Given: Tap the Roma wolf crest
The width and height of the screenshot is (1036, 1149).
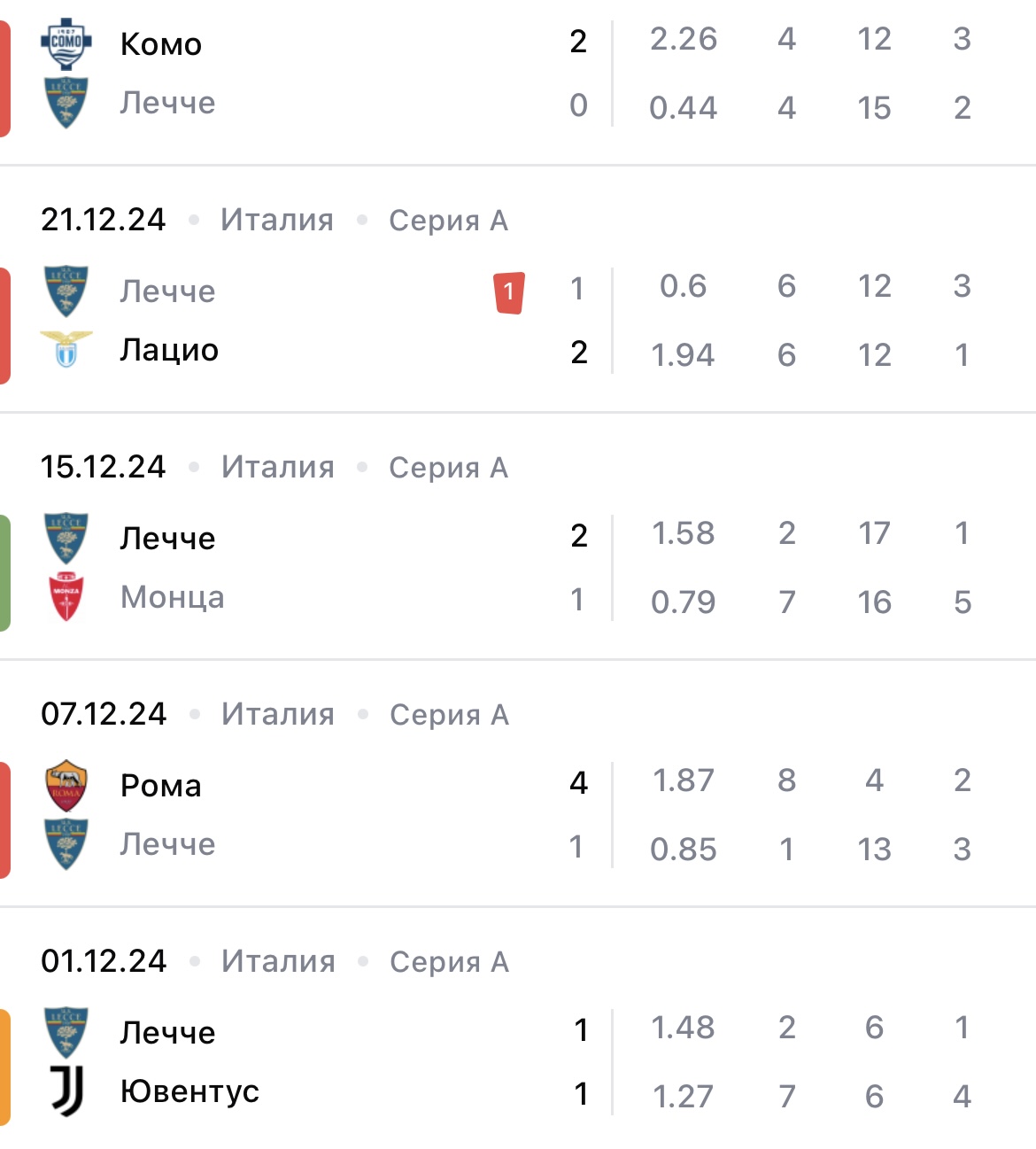Looking at the screenshot, I should tap(66, 785).
